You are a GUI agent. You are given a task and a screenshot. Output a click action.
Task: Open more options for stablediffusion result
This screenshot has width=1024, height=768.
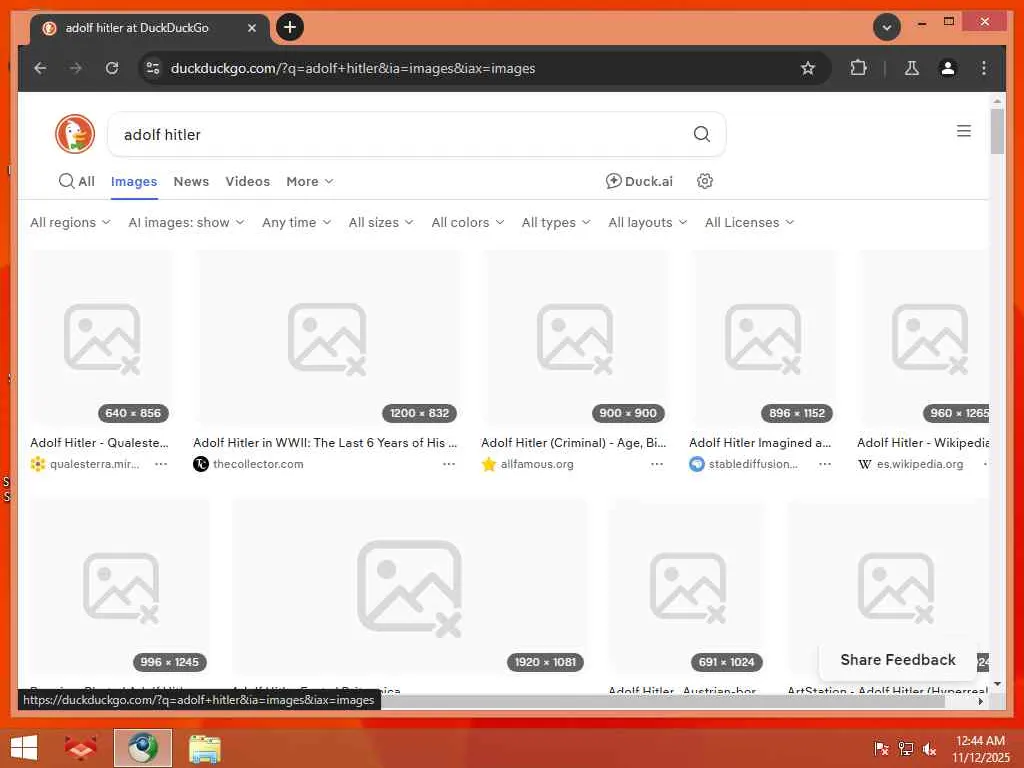pos(825,464)
